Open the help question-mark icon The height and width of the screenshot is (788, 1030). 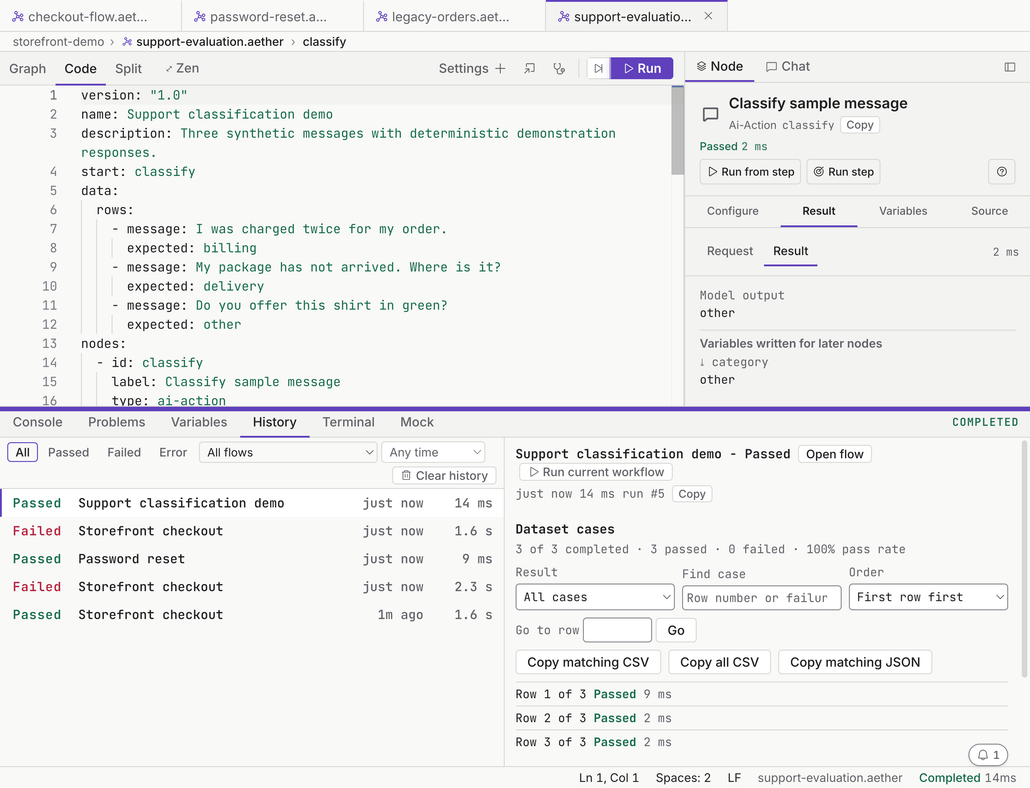point(1002,172)
